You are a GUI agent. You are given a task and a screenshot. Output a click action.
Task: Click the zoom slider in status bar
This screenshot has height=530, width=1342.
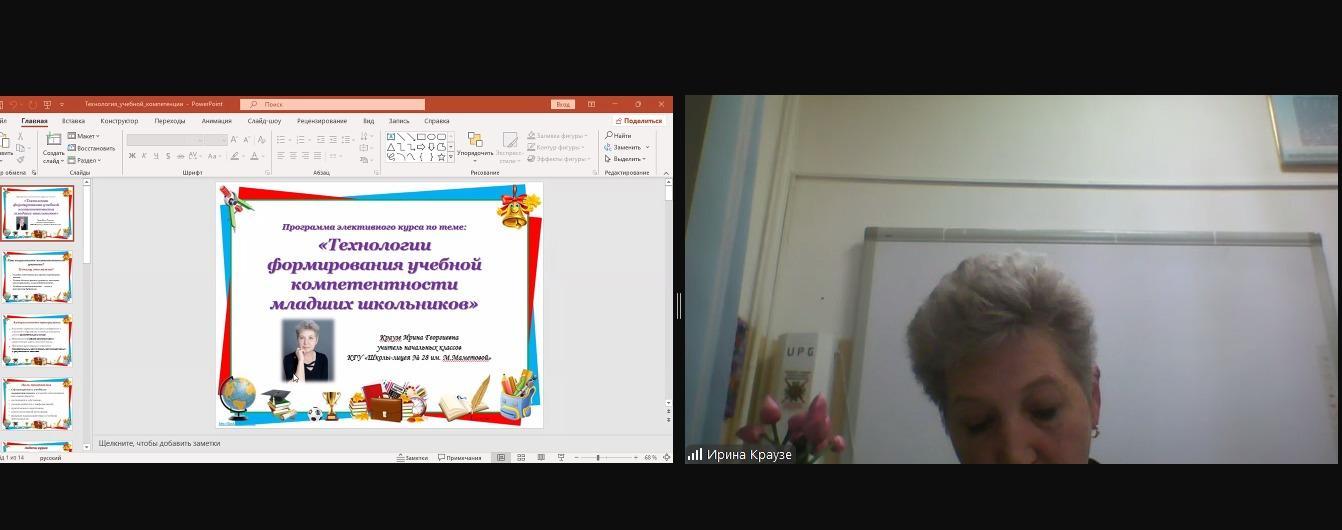tap(598, 458)
